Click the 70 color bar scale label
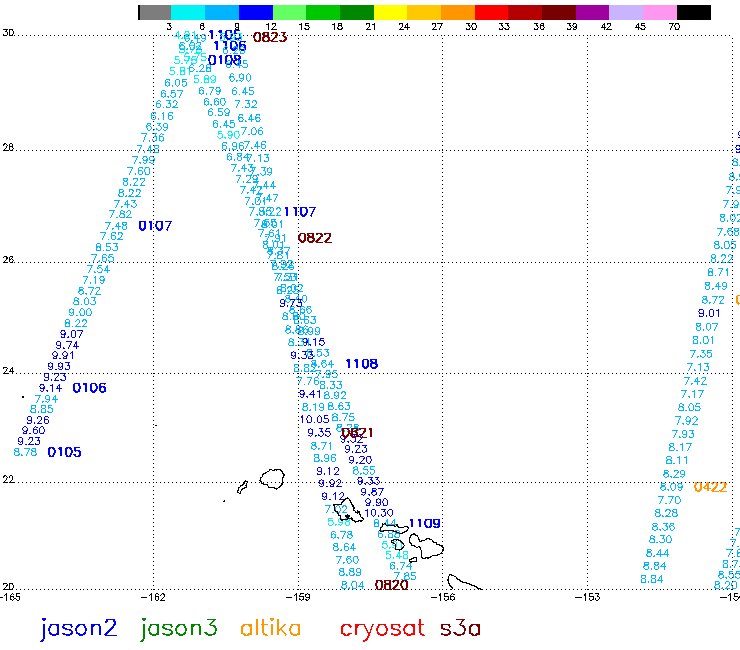740x650 pixels. point(674,27)
